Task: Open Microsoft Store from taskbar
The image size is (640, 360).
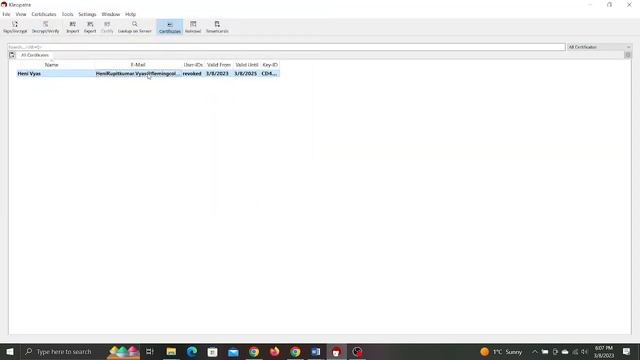Action: [x=212, y=351]
